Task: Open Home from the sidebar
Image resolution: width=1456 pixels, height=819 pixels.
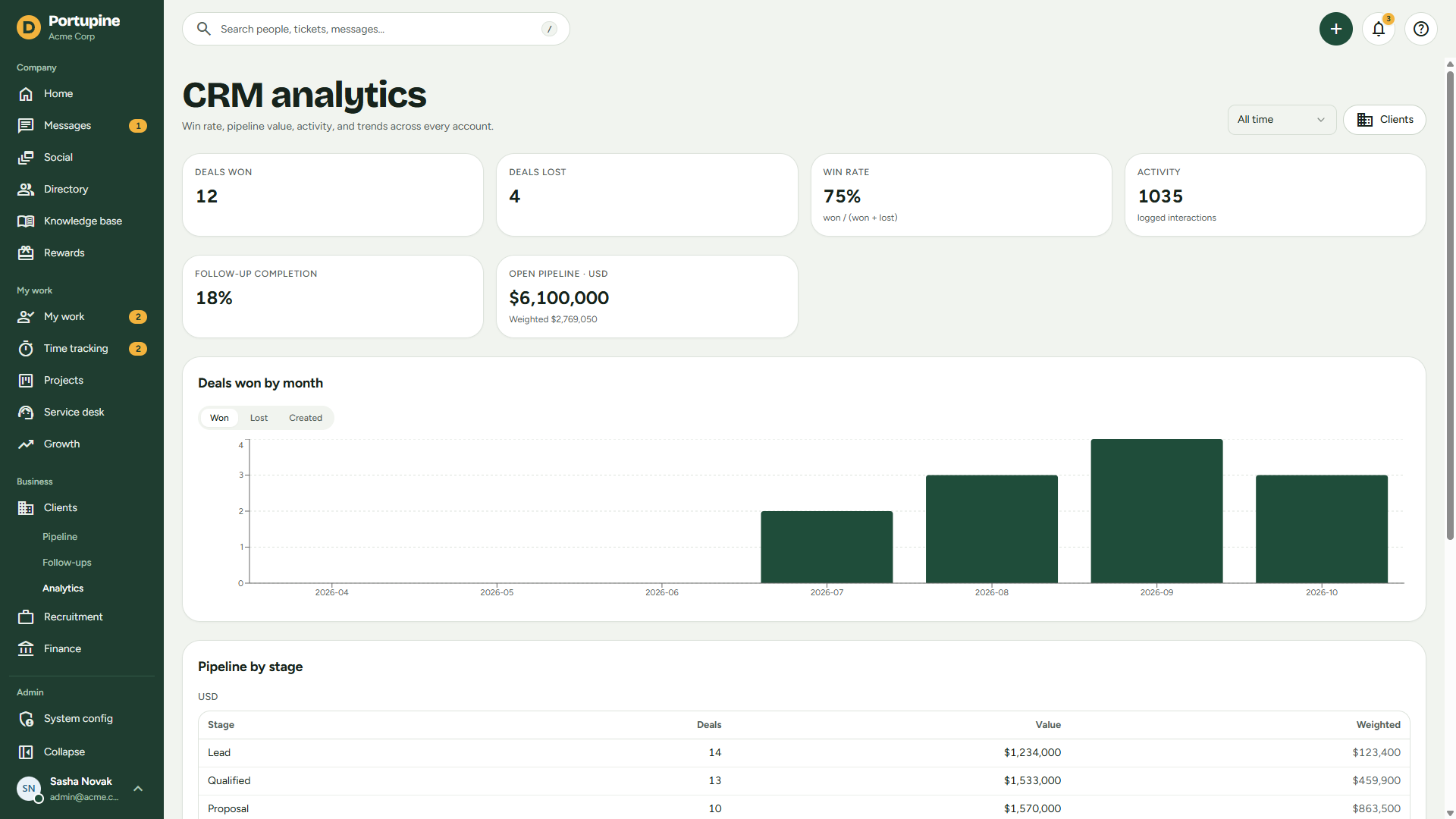Action: (x=82, y=93)
